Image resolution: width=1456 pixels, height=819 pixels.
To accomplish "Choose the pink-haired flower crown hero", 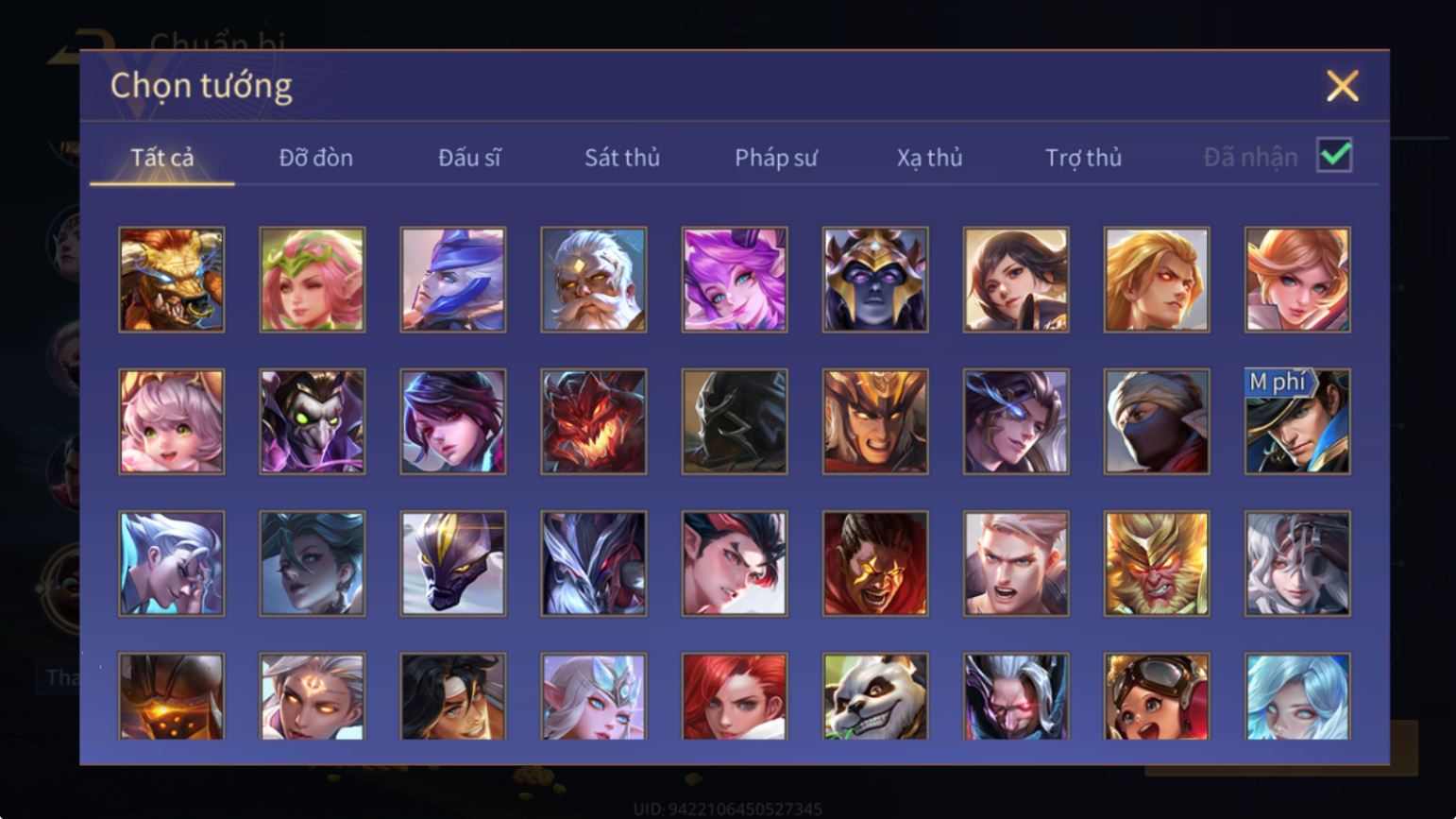I will tap(313, 280).
